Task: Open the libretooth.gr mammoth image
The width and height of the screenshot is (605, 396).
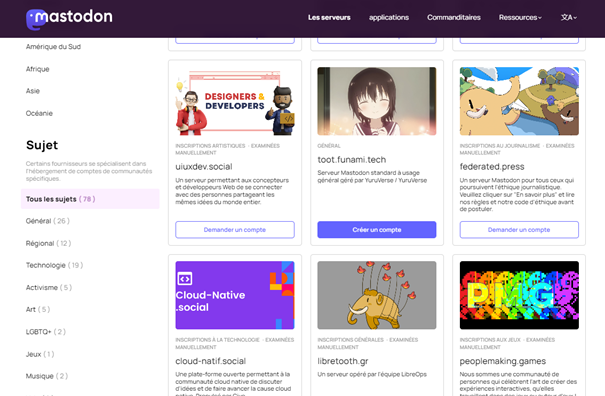Action: [377, 295]
